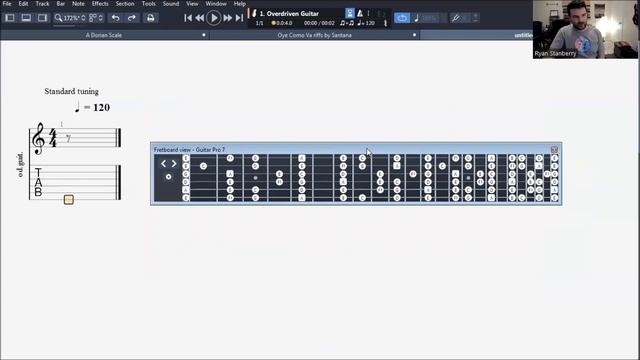Screen dimensions: 640x360
Task: Open the tuning fork line-in tool
Action: pyautogui.click(x=456, y=18)
